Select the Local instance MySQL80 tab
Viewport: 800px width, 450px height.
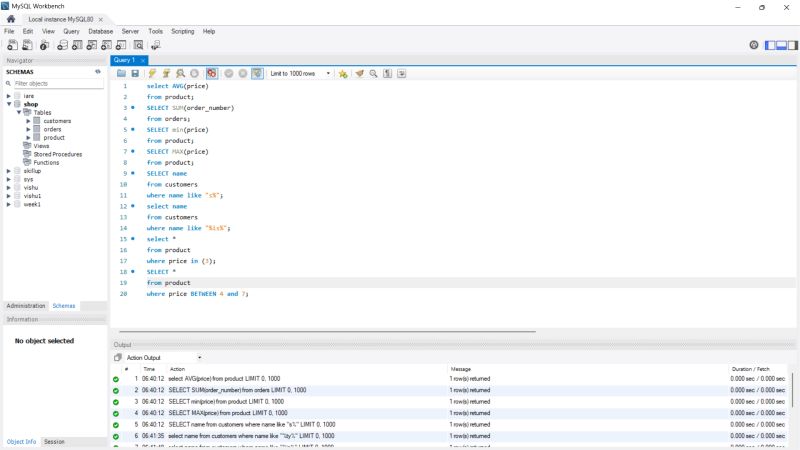coord(61,19)
